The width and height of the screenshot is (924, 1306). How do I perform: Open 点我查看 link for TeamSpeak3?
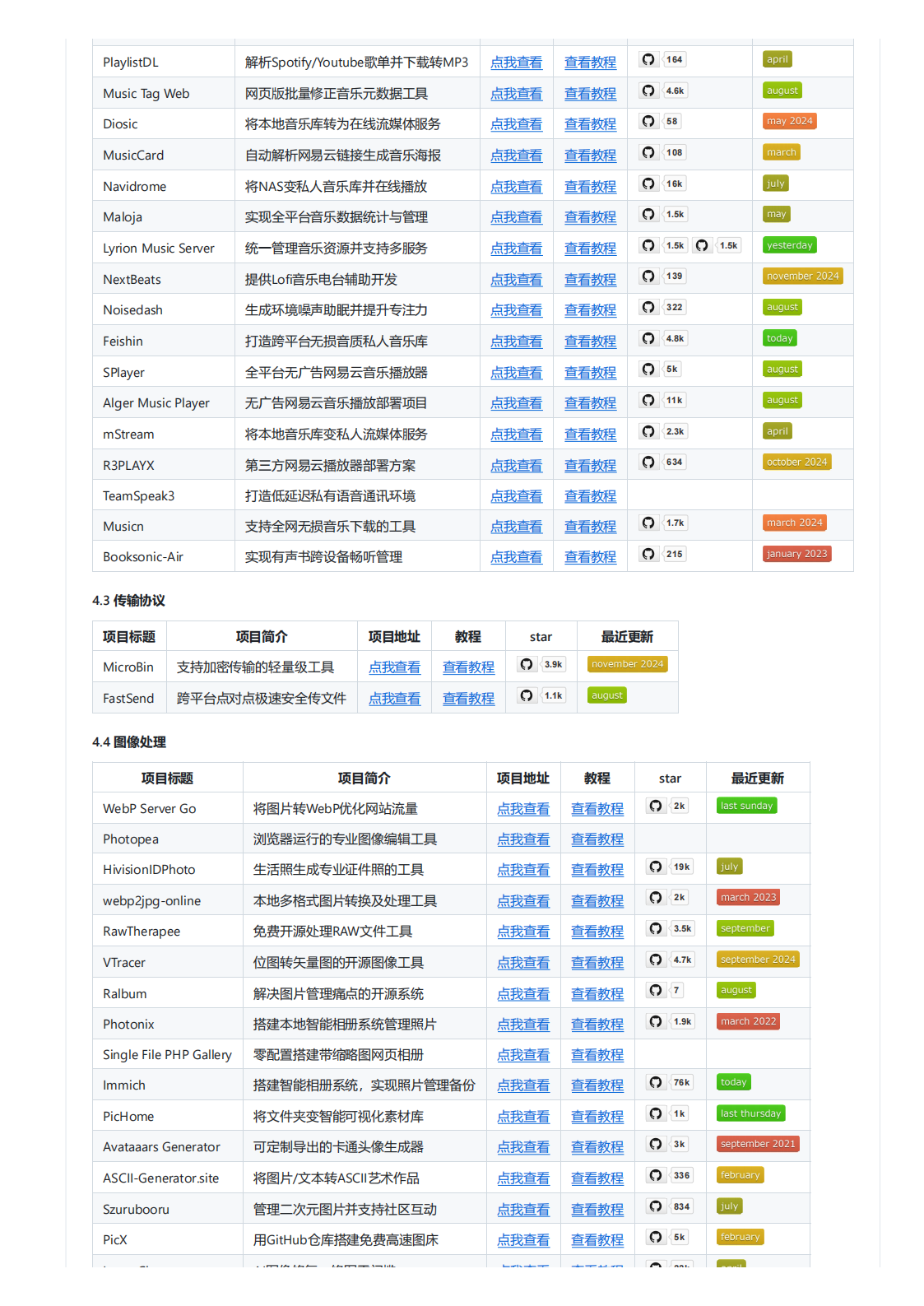(x=516, y=496)
